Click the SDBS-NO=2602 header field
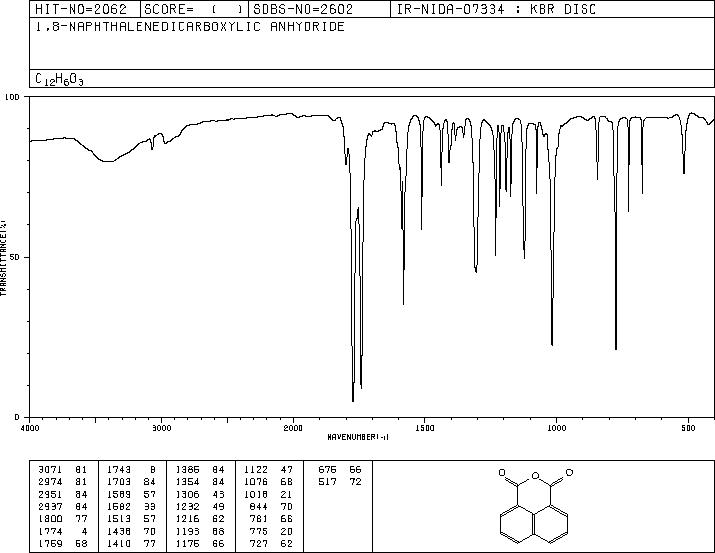This screenshot has height=553, width=715. (319, 9)
